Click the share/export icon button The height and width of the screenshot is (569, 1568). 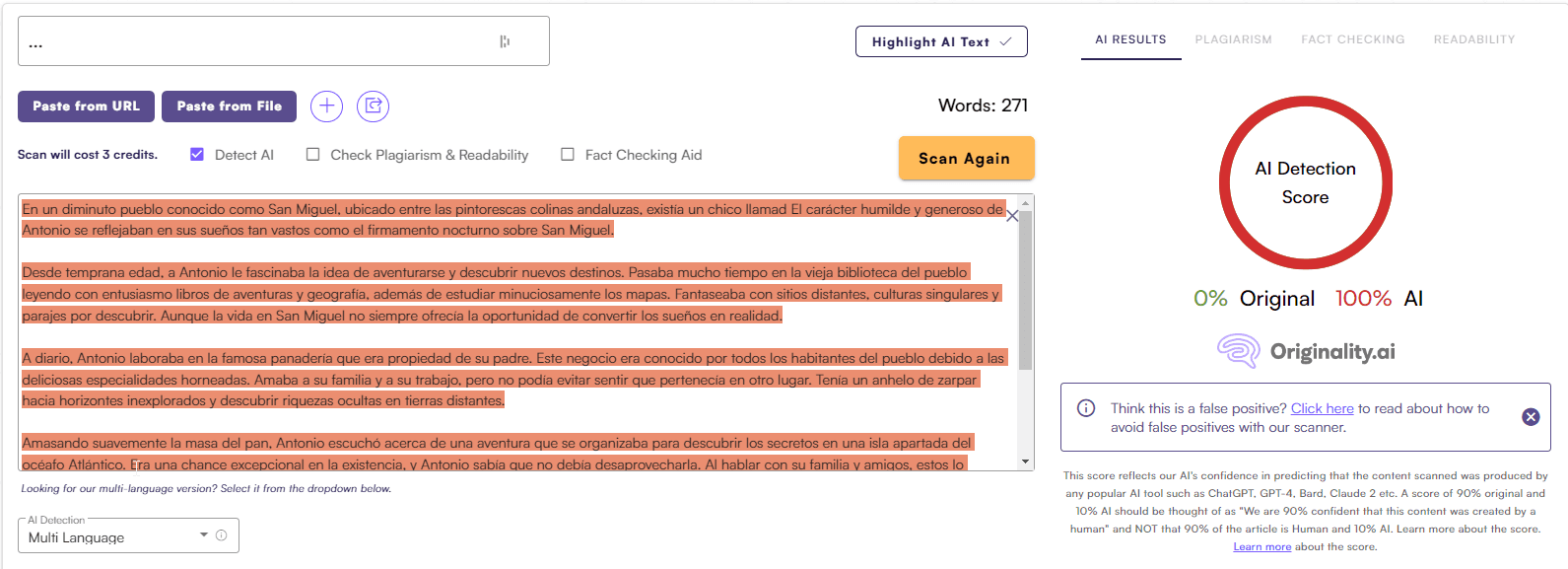pyautogui.click(x=373, y=107)
